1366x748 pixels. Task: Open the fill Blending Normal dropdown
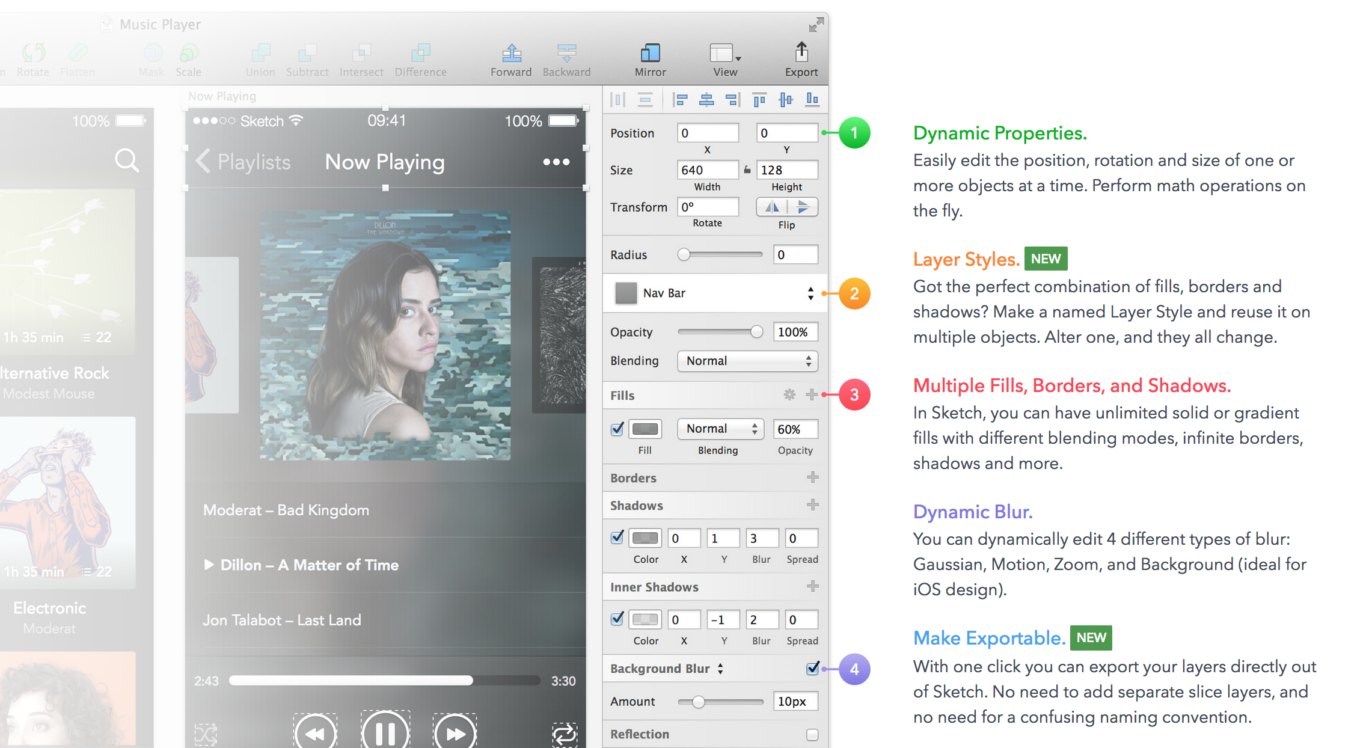pyautogui.click(x=720, y=429)
